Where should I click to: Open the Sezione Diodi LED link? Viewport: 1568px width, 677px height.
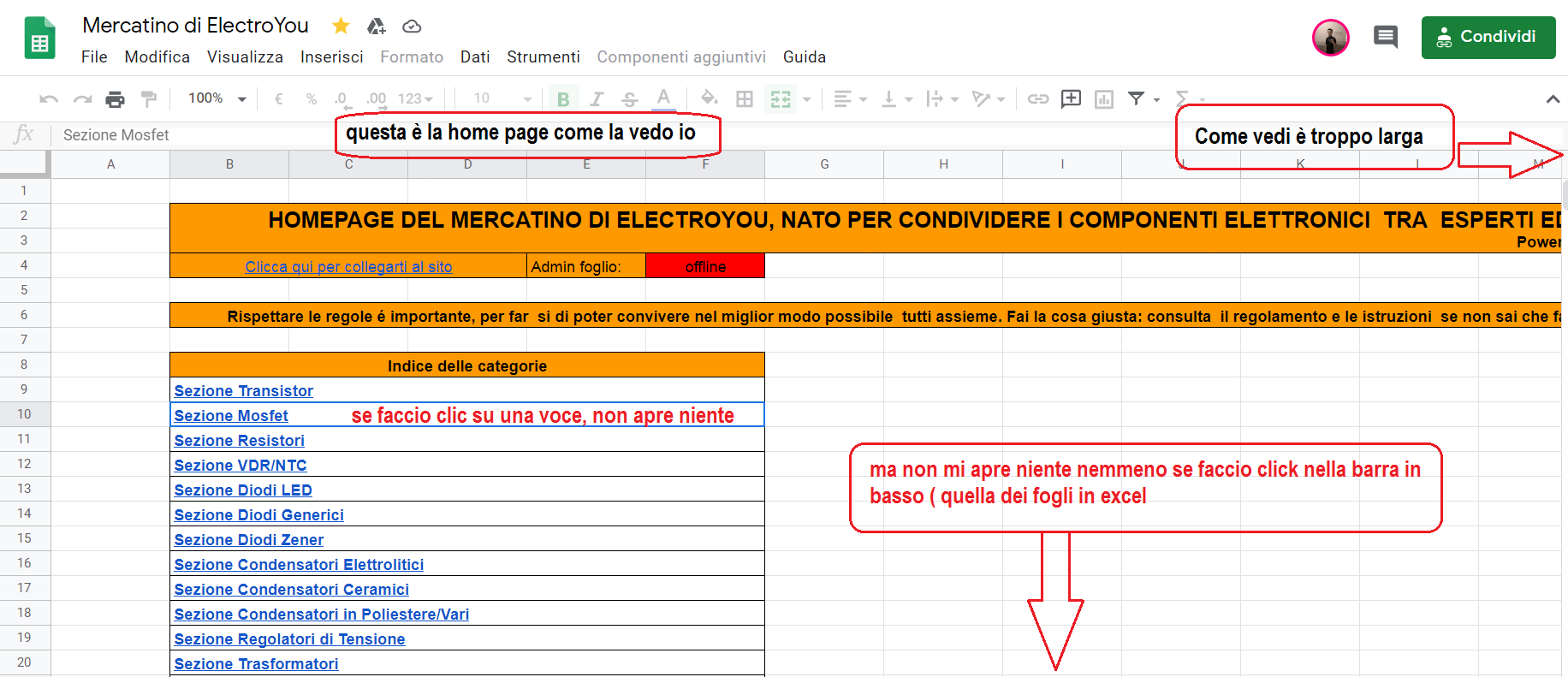click(243, 490)
